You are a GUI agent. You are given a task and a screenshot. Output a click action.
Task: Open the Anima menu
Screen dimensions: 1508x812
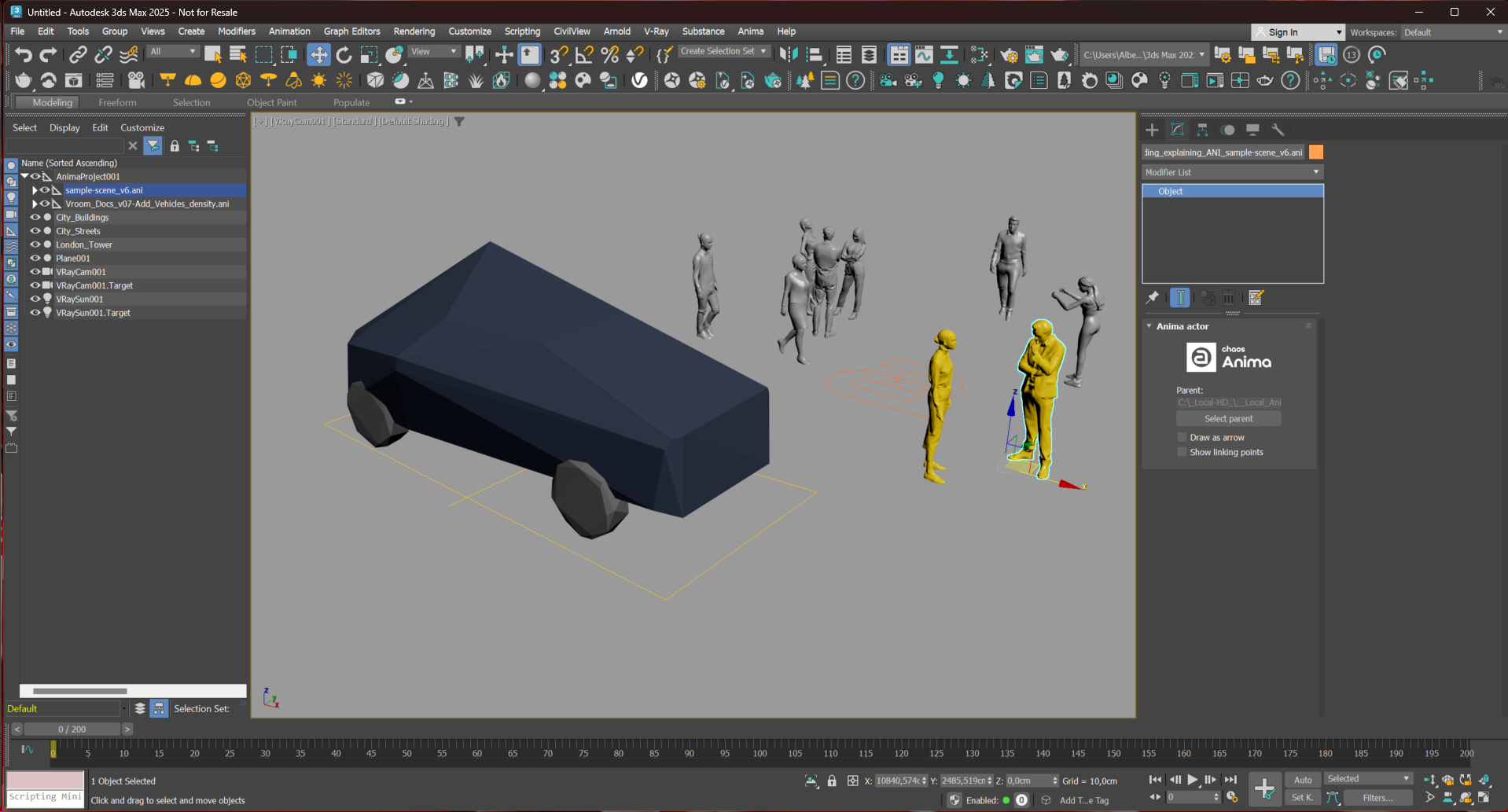coord(750,31)
